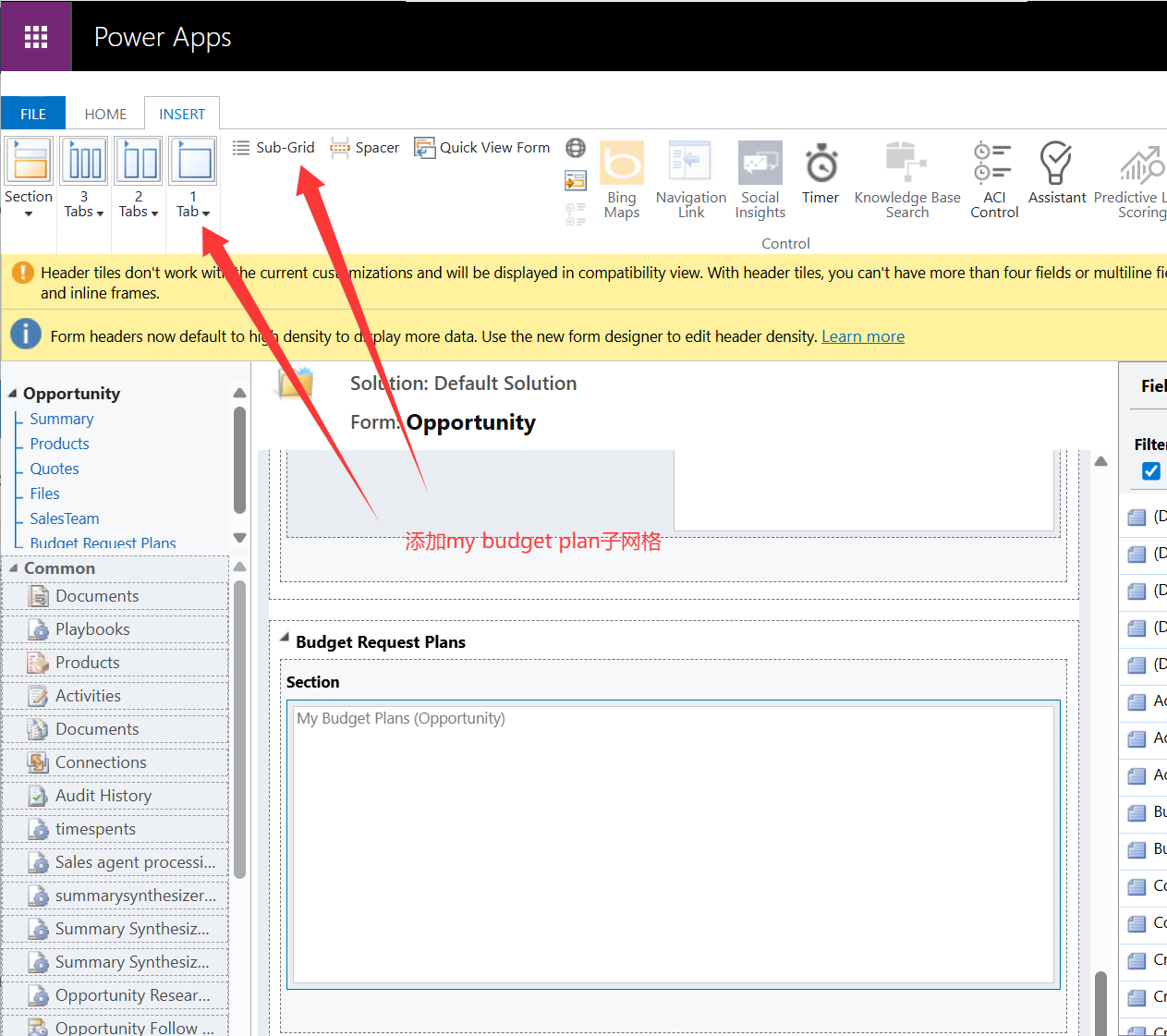Select Connections navigation item
This screenshot has width=1167, height=1036.
[115, 762]
